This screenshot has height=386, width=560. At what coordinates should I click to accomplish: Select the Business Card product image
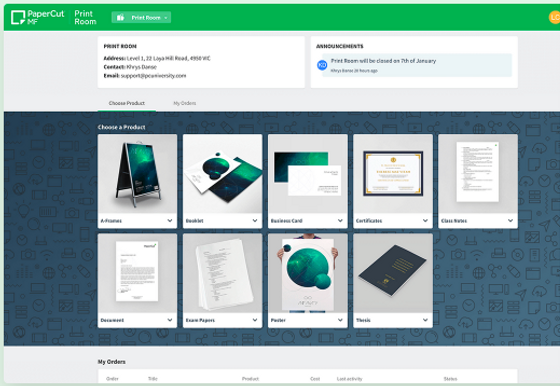pyautogui.click(x=308, y=174)
